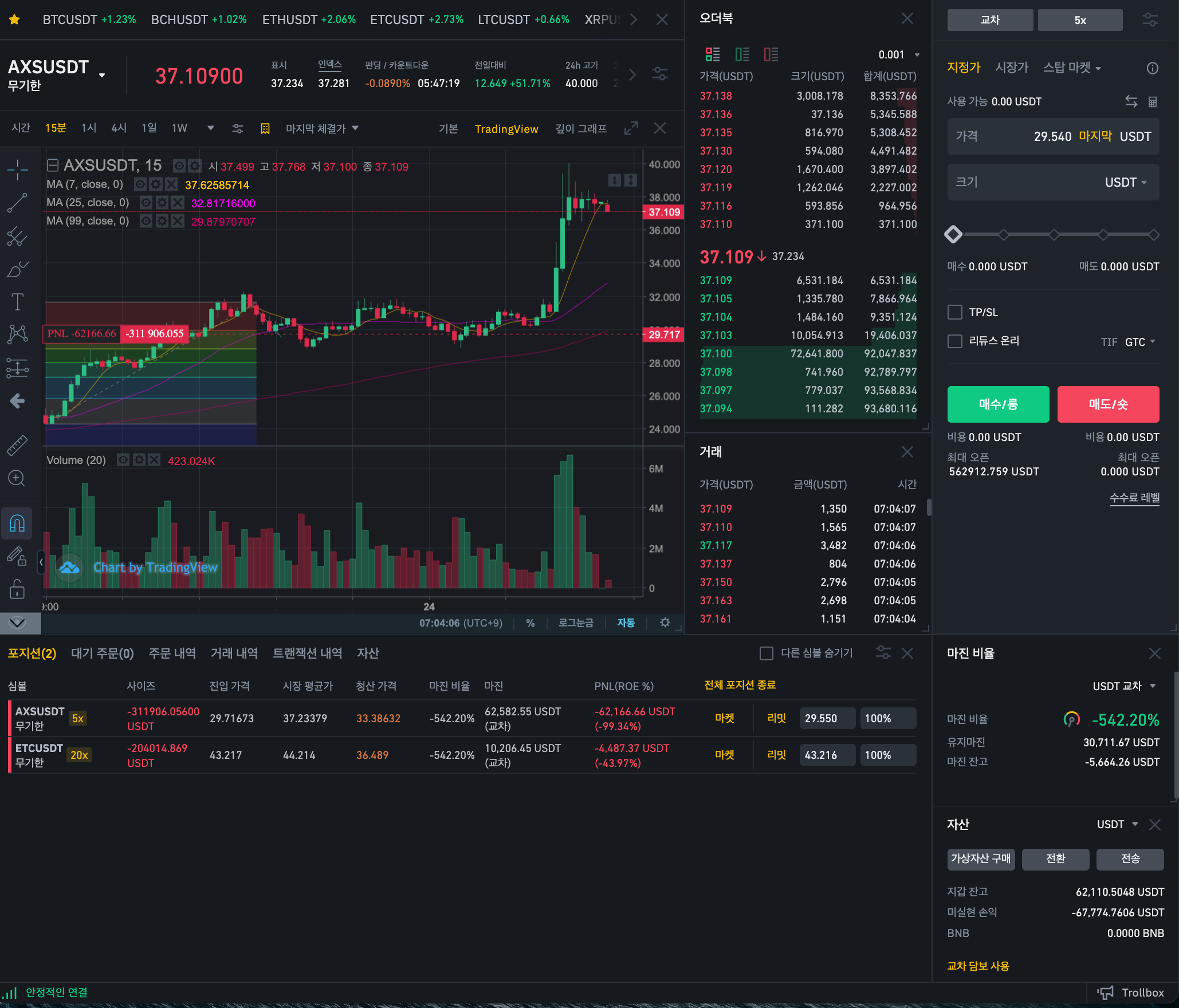
Task: Select the text annotation tool
Action: tap(17, 301)
